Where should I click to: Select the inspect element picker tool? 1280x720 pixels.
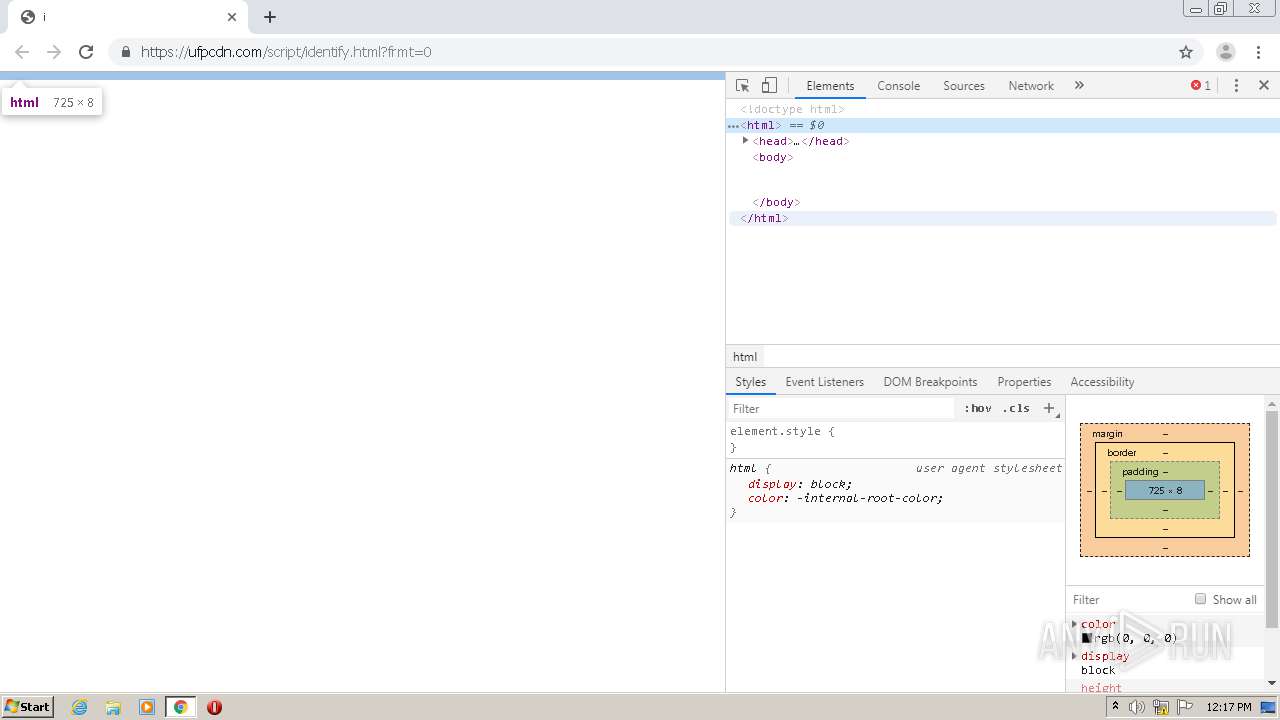pyautogui.click(x=742, y=86)
